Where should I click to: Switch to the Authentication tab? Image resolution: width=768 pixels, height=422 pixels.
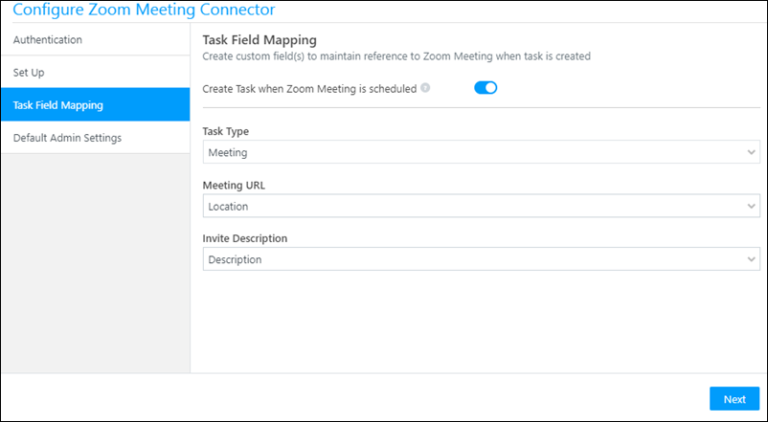pyautogui.click(x=48, y=40)
